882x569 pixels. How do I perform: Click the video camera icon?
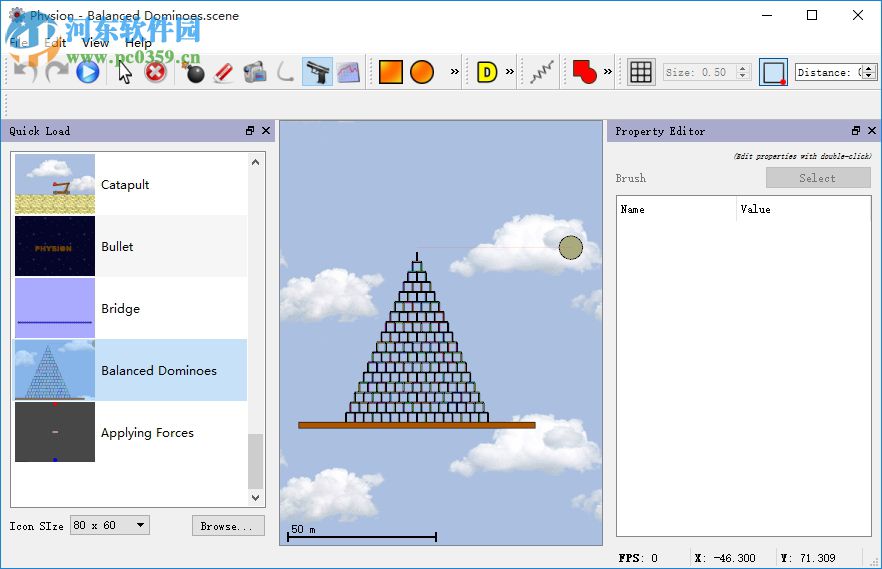pyautogui.click(x=255, y=72)
